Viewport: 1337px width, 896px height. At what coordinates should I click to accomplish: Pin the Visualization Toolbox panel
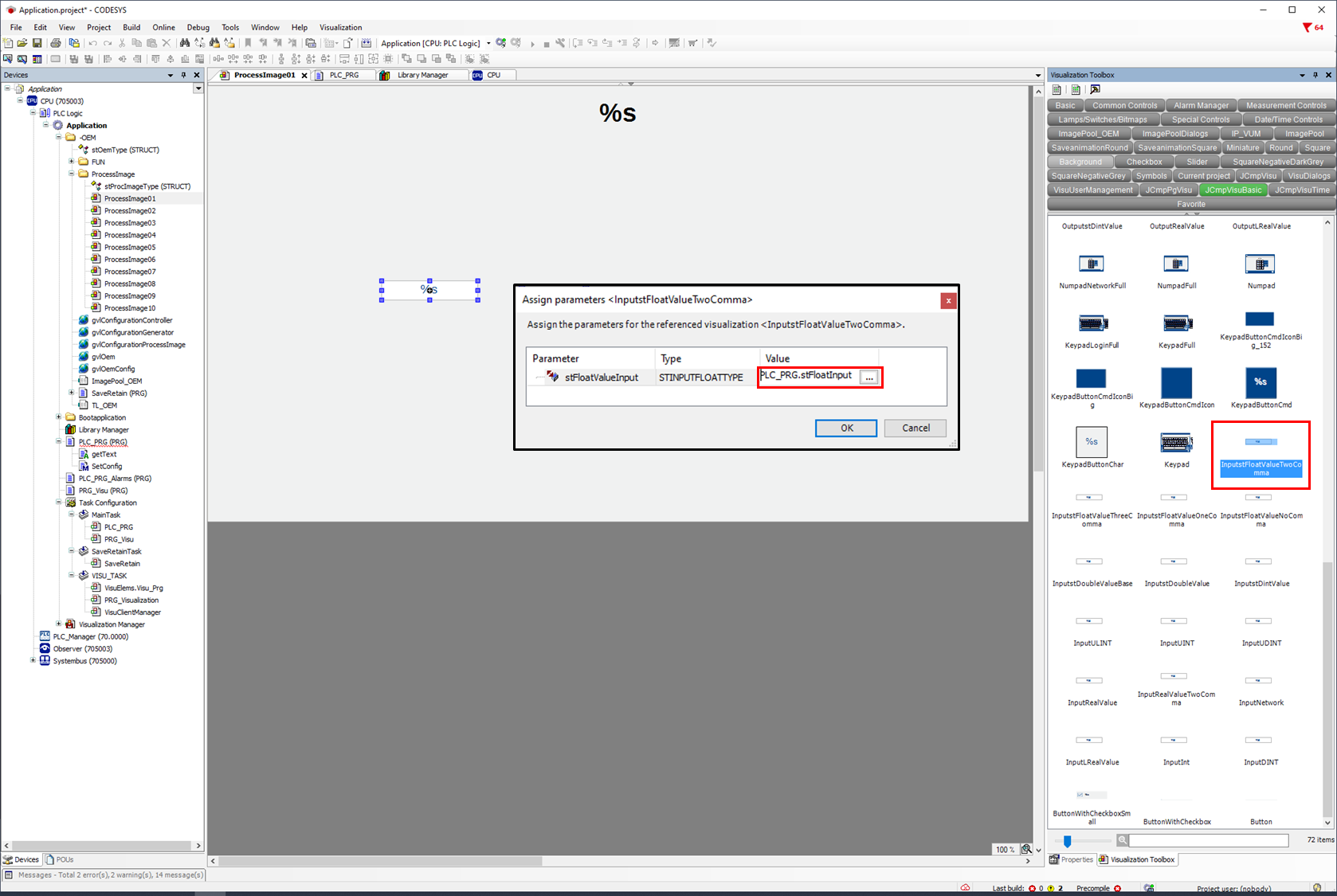1315,75
